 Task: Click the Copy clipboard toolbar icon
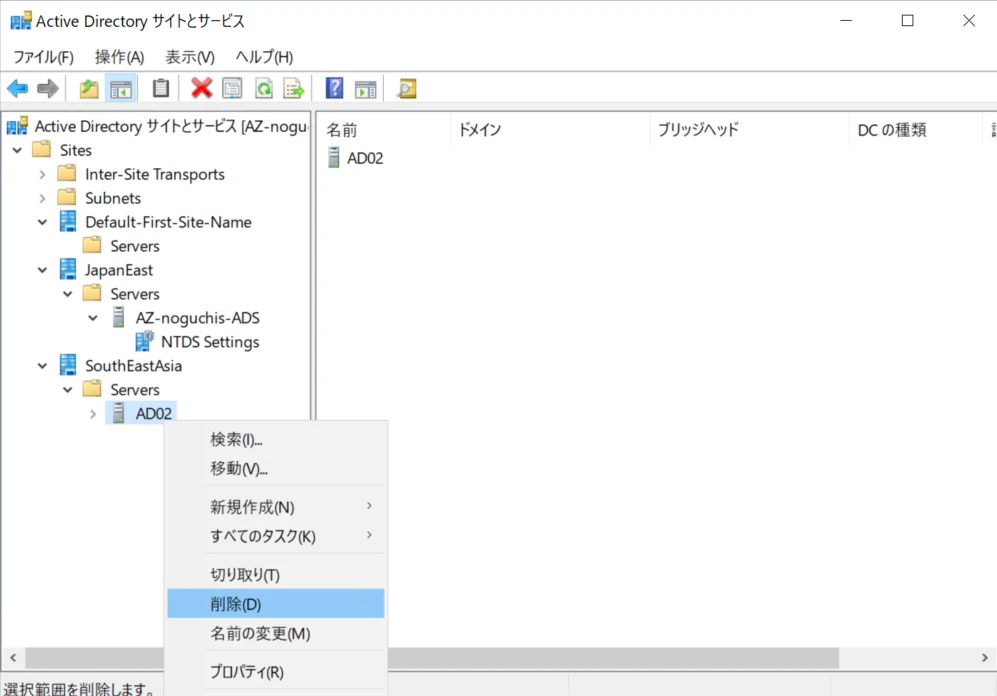161,88
